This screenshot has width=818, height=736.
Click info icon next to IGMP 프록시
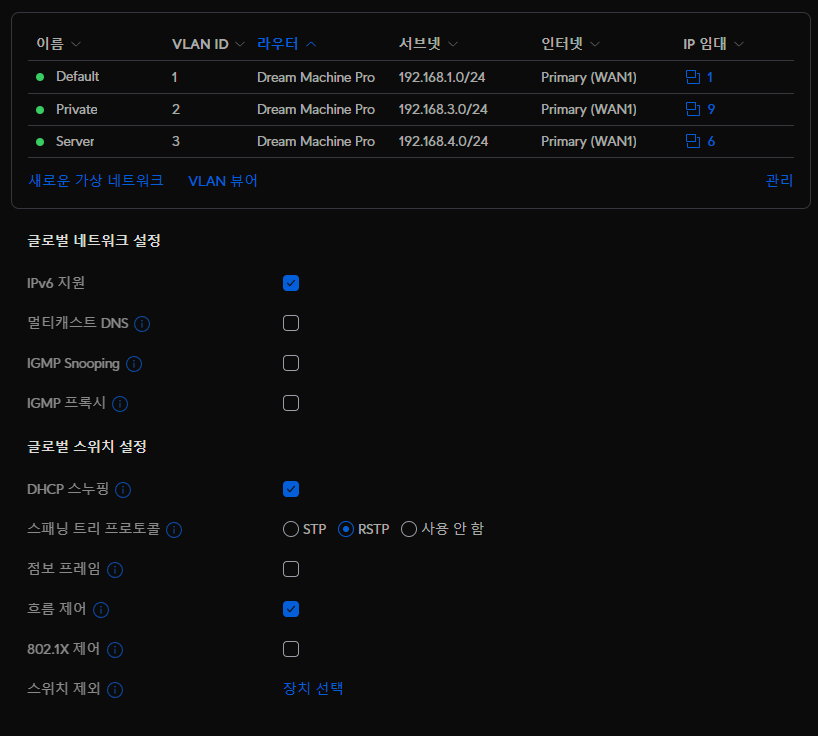[120, 404]
